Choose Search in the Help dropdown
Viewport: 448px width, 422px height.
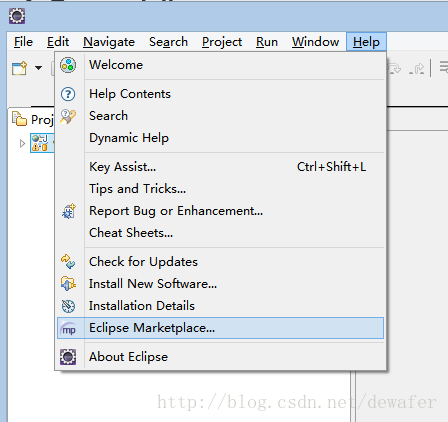220,116
